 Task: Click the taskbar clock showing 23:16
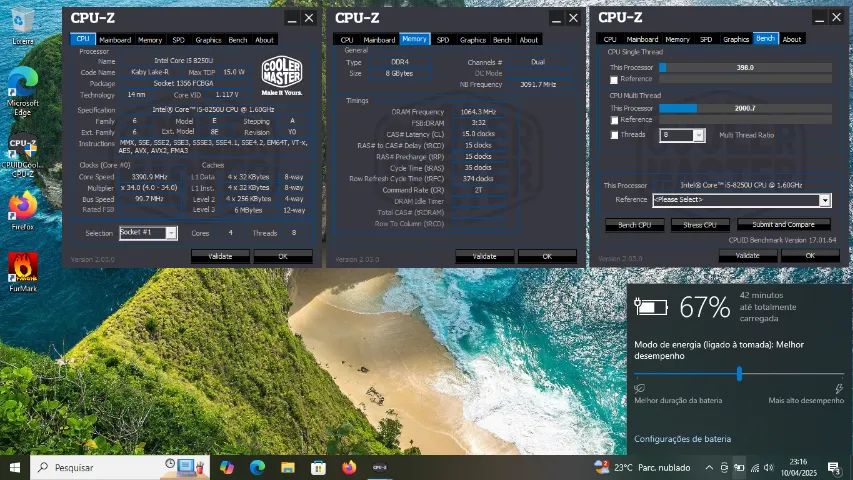pyautogui.click(x=799, y=467)
